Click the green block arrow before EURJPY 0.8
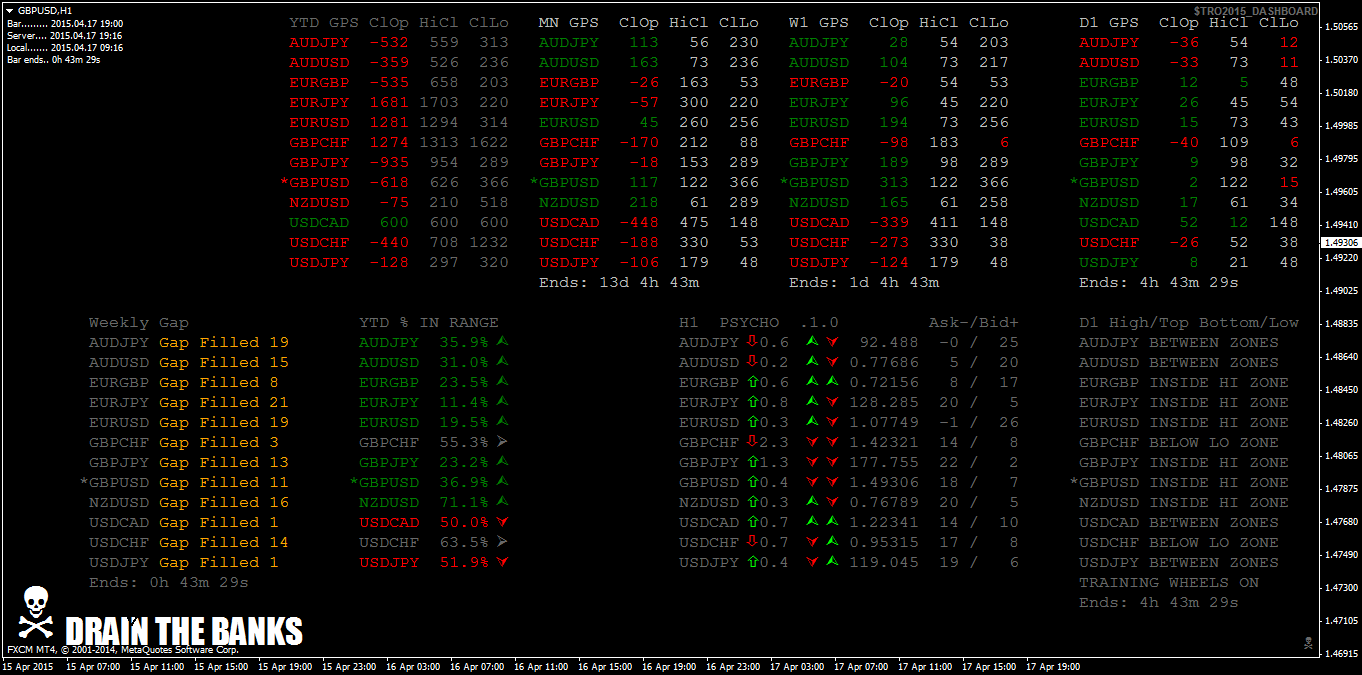 click(753, 402)
